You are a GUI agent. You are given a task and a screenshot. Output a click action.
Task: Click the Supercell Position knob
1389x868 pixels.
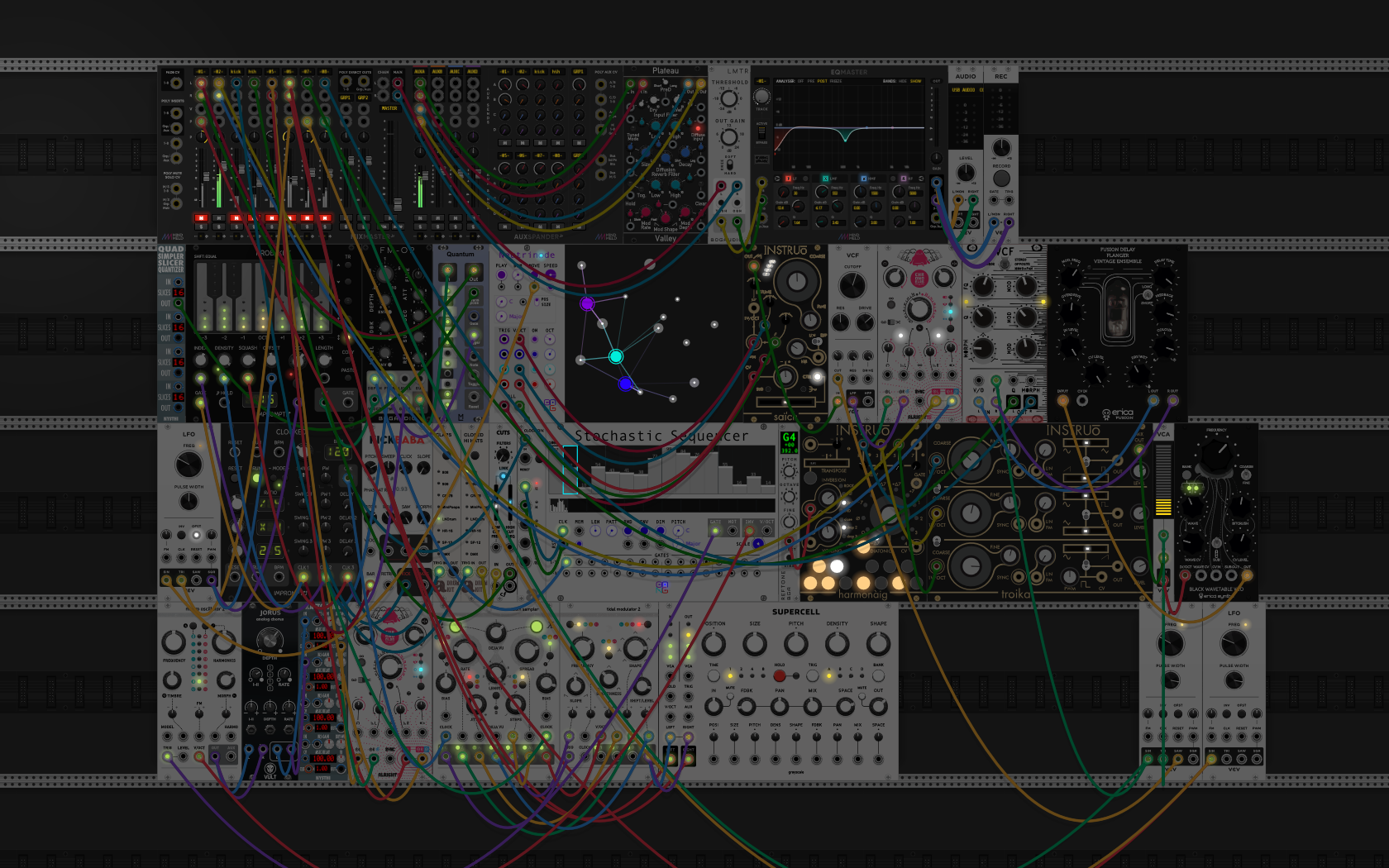point(714,644)
